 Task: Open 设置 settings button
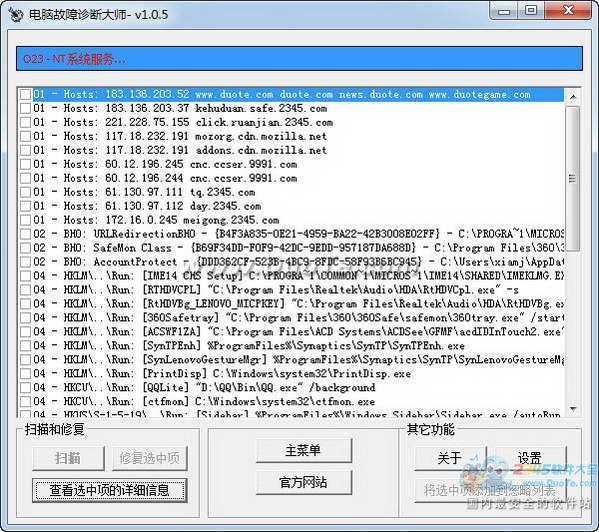[x=529, y=458]
